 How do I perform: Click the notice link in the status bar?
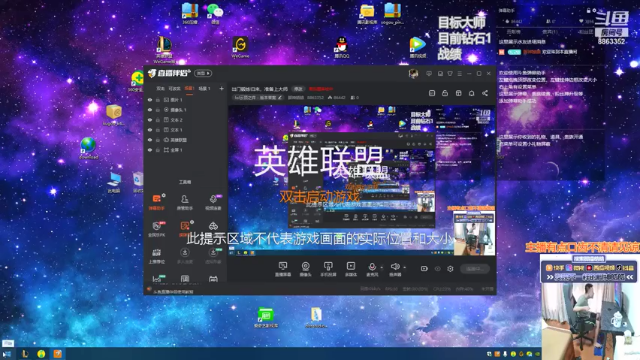pos(173,291)
